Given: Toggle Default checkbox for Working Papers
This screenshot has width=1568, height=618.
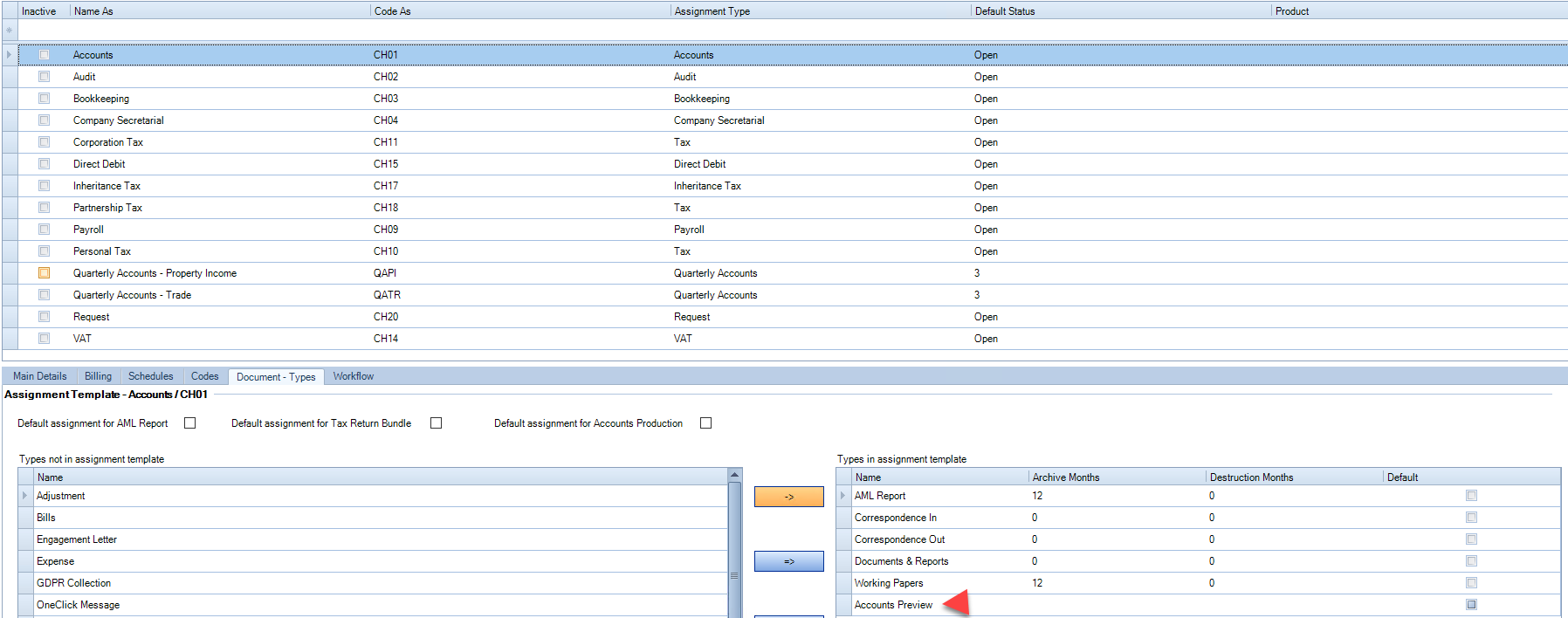Looking at the screenshot, I should (1471, 583).
